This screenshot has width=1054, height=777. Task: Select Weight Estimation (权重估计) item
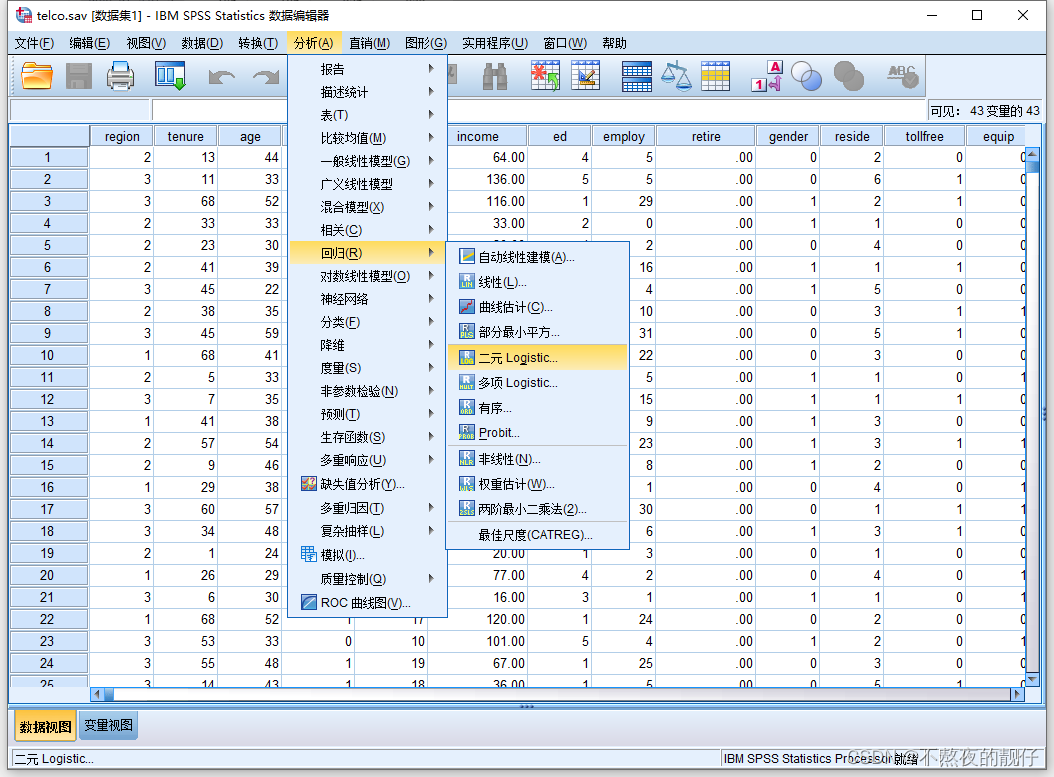pyautogui.click(x=537, y=484)
